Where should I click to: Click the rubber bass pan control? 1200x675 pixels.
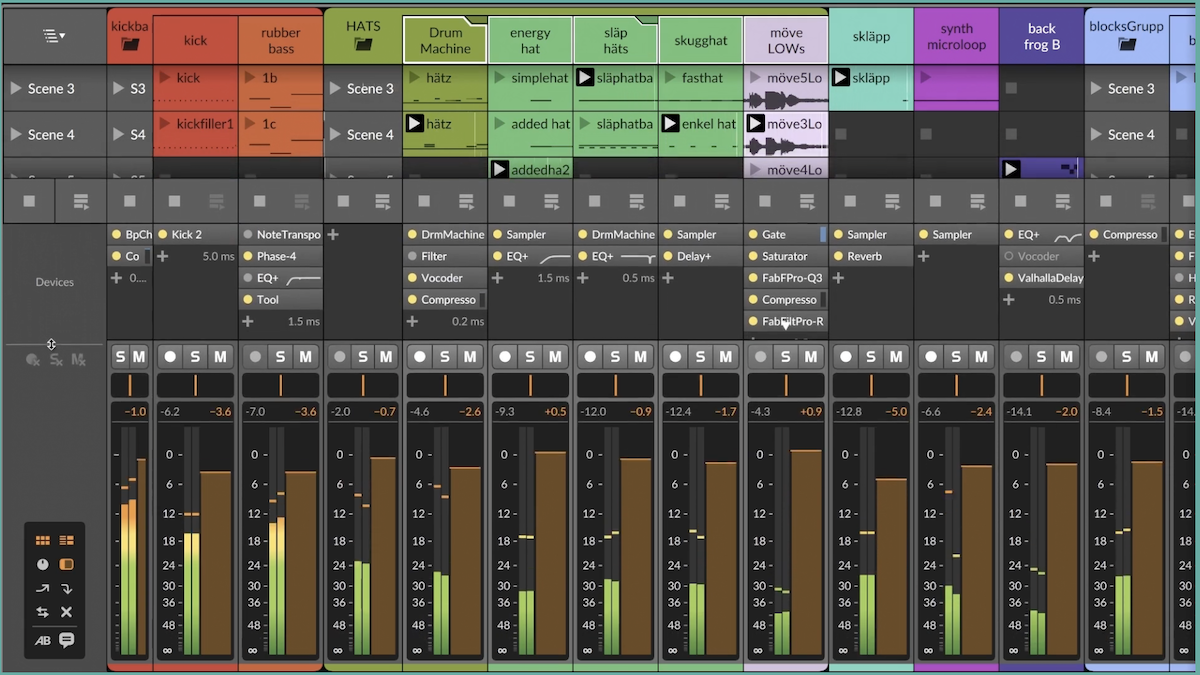click(281, 386)
